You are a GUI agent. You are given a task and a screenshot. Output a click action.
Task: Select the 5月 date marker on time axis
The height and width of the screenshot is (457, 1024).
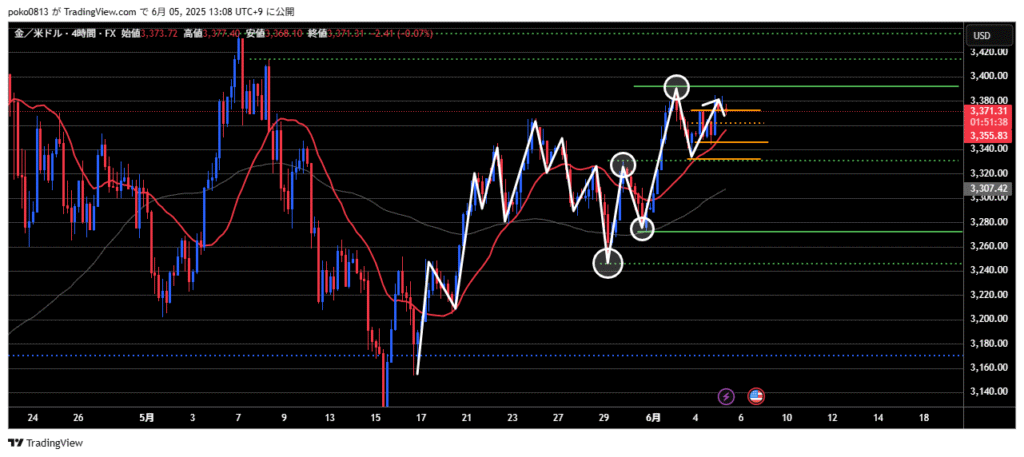[x=146, y=417]
